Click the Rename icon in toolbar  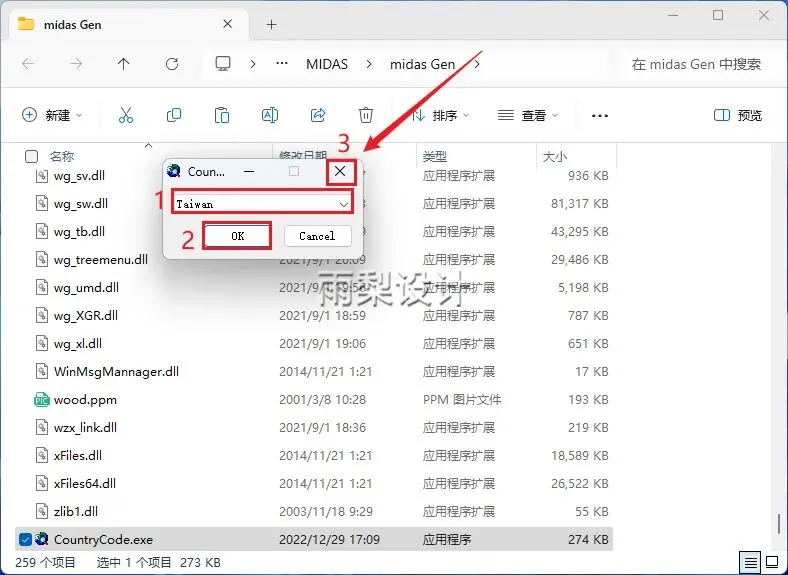[270, 116]
